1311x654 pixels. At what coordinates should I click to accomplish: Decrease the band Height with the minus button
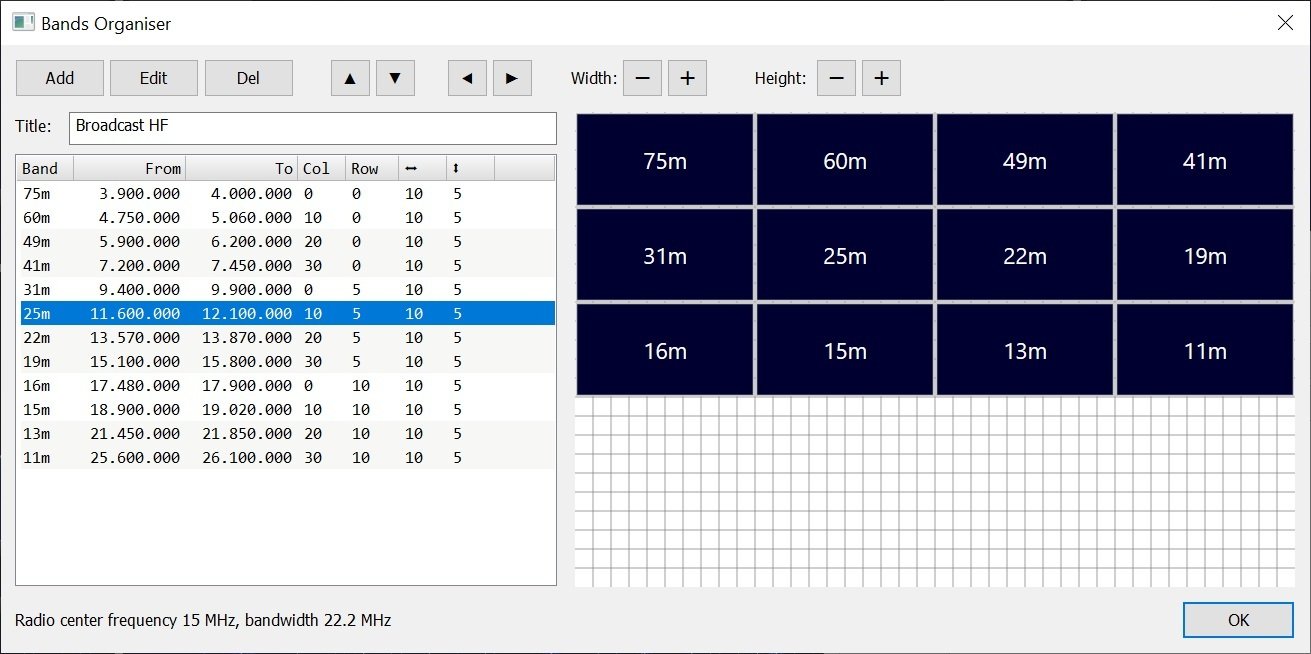(836, 77)
